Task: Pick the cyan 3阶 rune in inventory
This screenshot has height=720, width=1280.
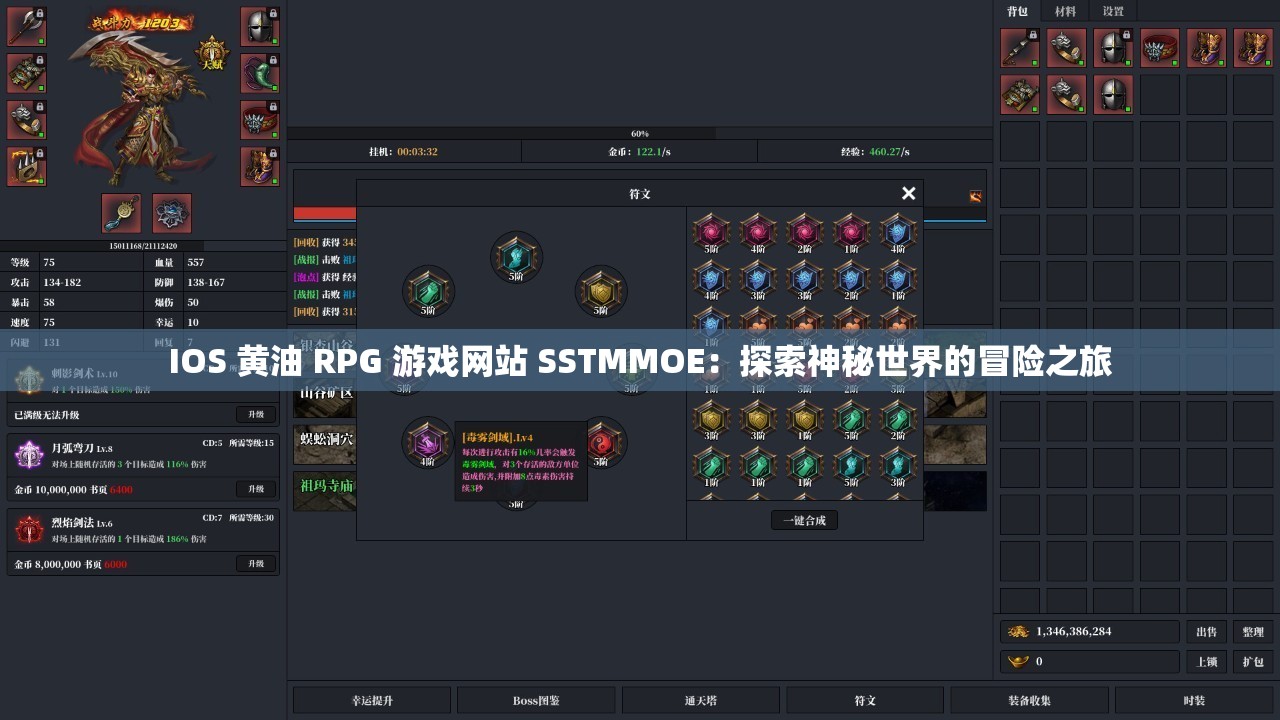Action: click(899, 467)
